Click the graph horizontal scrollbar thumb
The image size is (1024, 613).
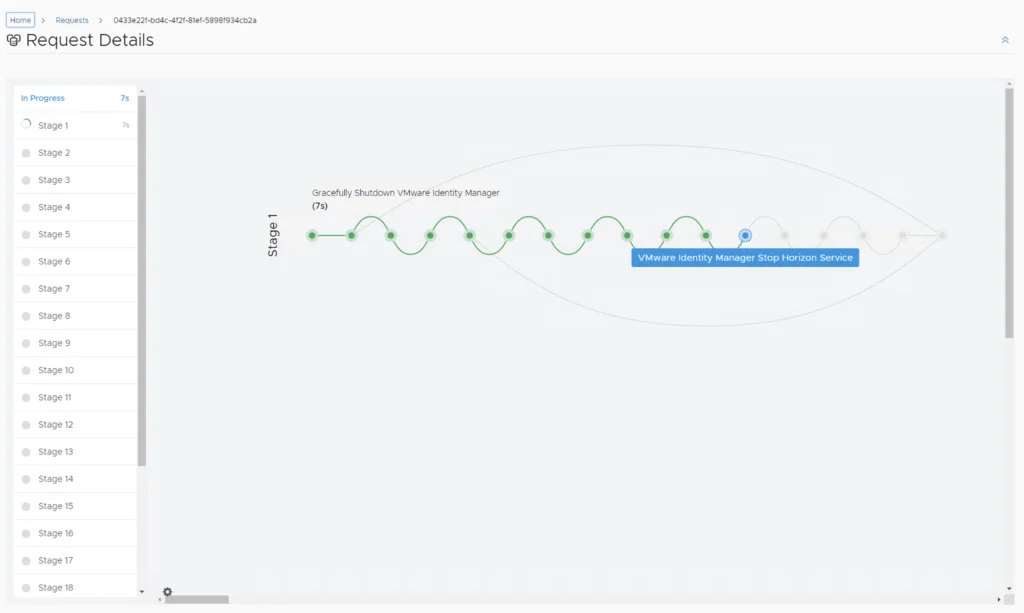197,599
